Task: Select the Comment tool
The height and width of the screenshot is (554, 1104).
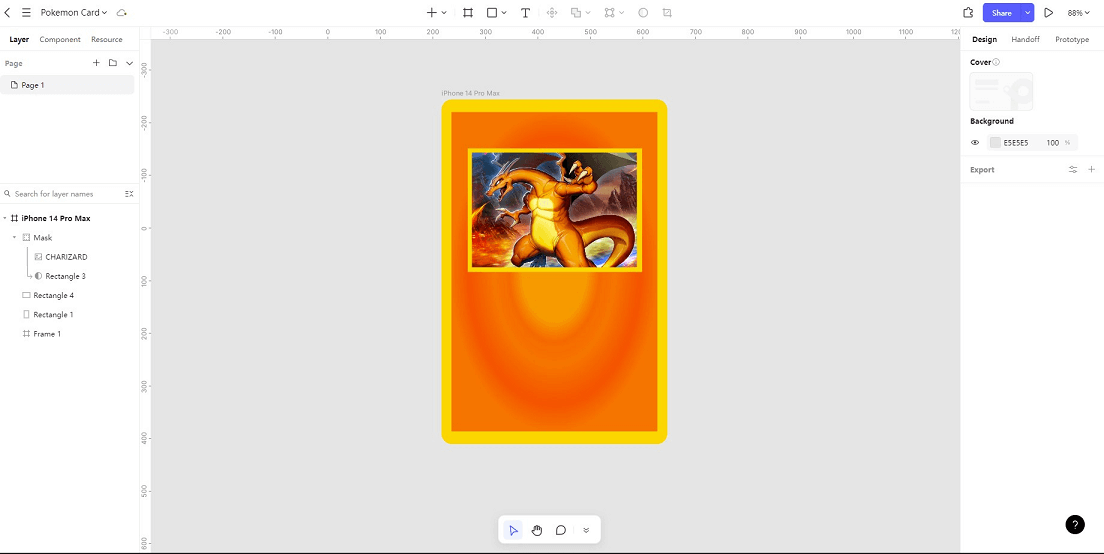Action: 560,530
